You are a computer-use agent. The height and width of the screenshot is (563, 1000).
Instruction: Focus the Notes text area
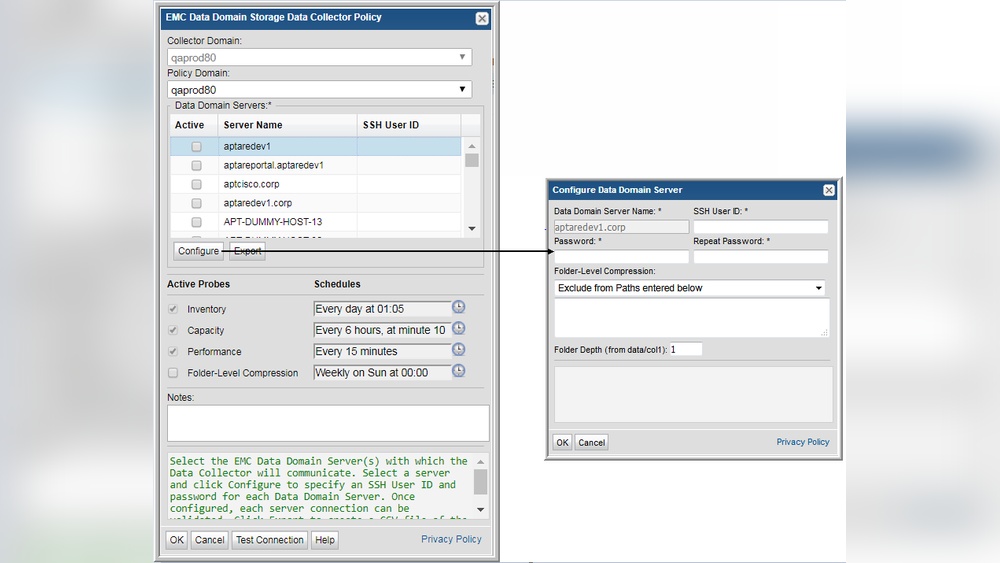click(328, 423)
